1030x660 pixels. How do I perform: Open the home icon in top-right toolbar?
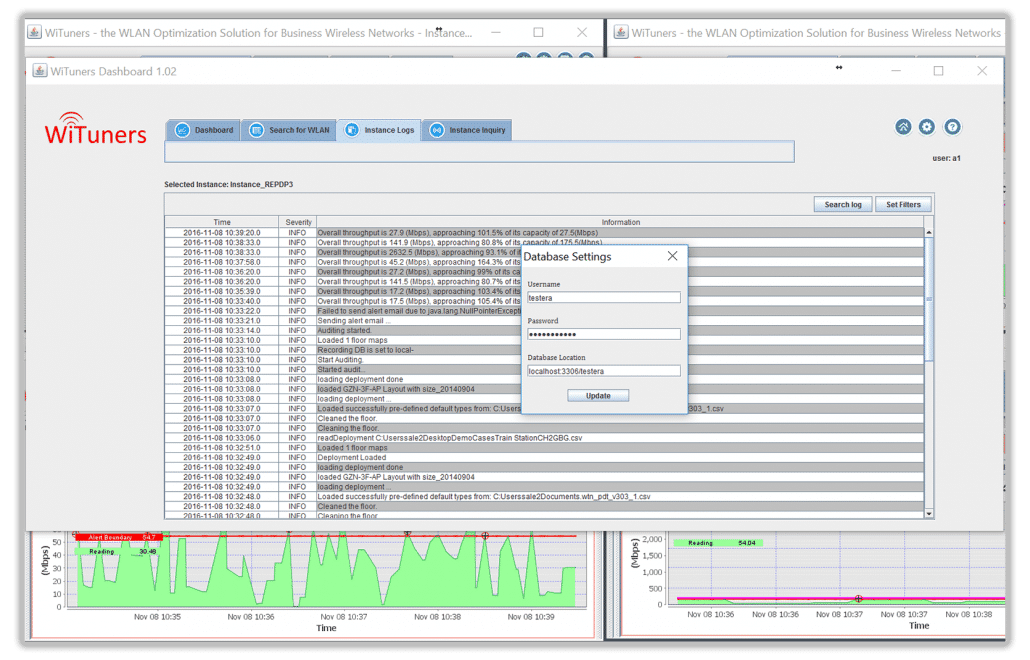[903, 127]
